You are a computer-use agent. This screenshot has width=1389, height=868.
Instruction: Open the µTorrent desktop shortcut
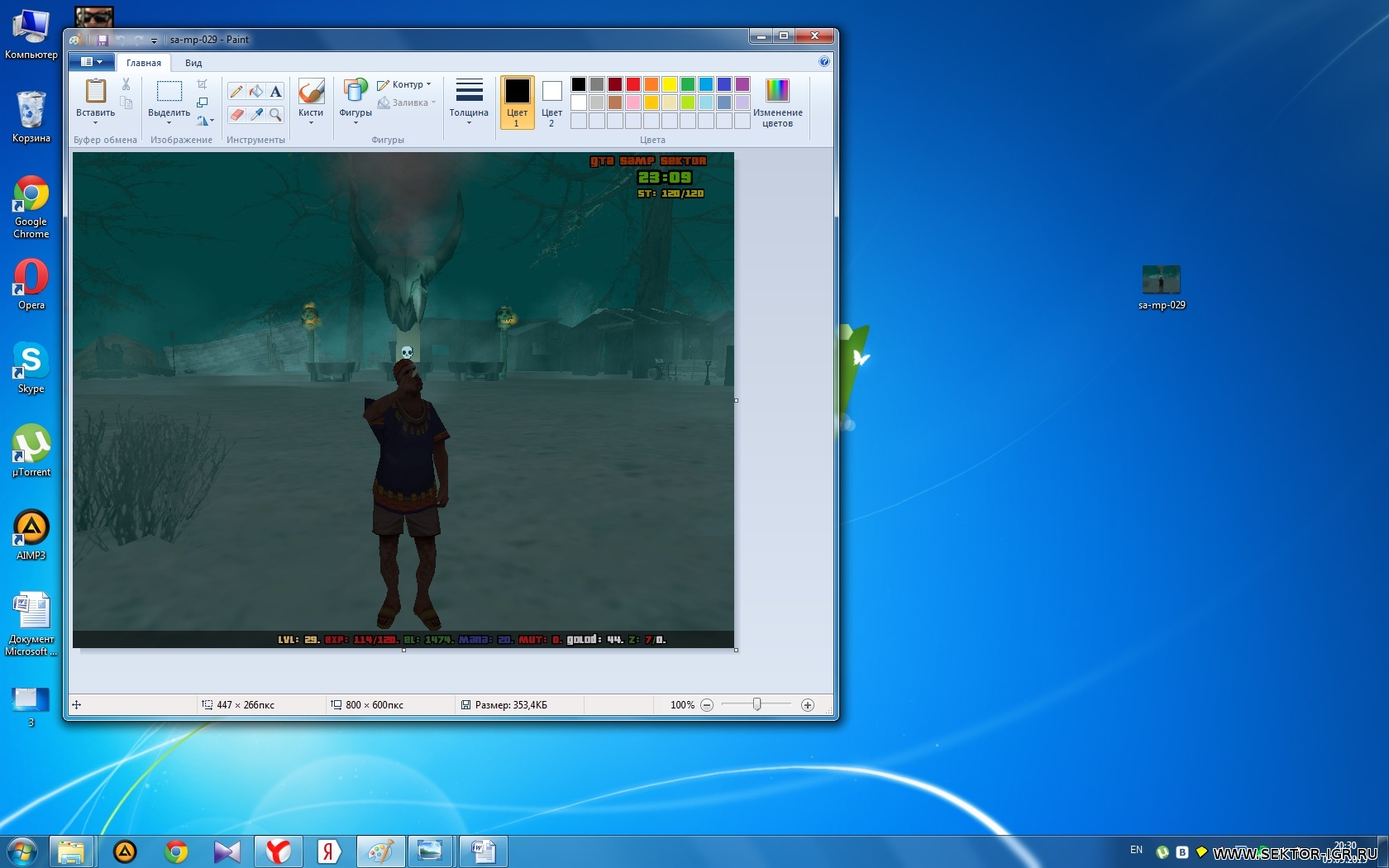click(31, 451)
